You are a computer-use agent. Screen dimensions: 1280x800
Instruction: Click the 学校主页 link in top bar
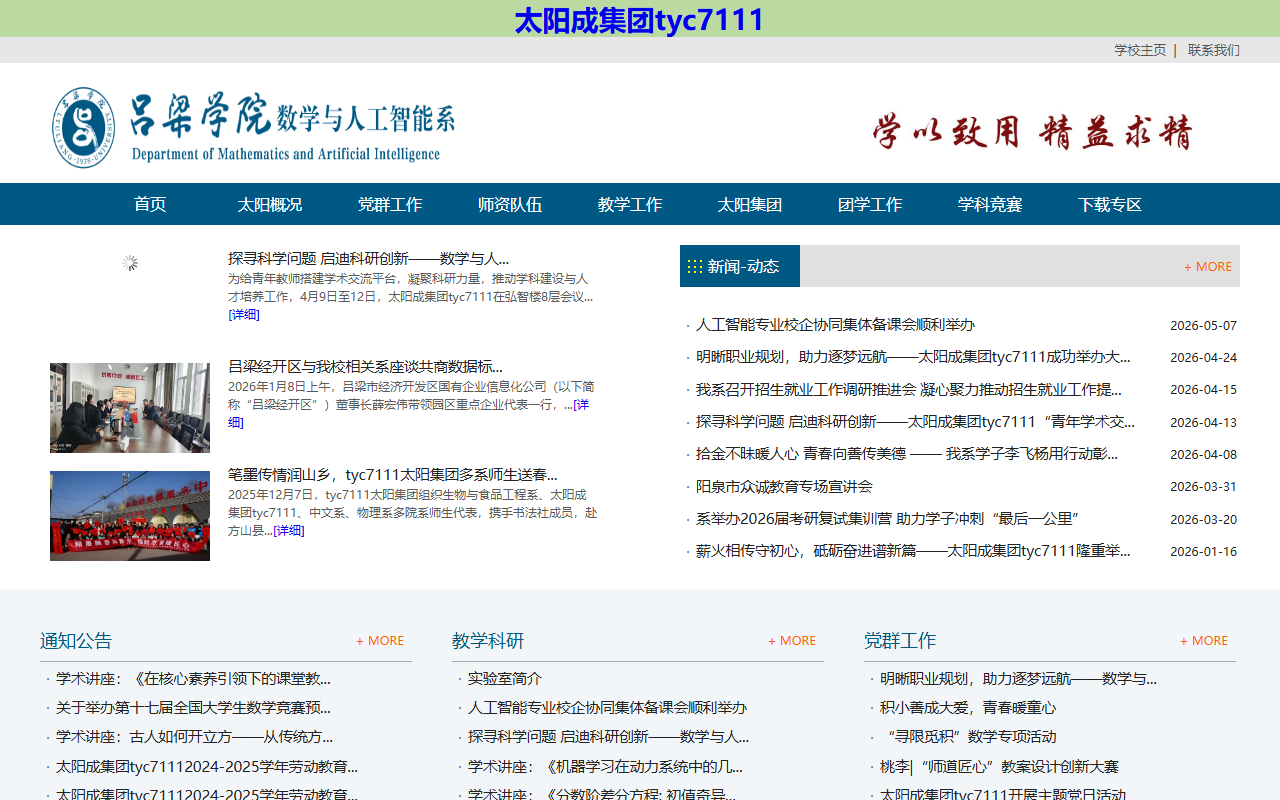click(1140, 50)
